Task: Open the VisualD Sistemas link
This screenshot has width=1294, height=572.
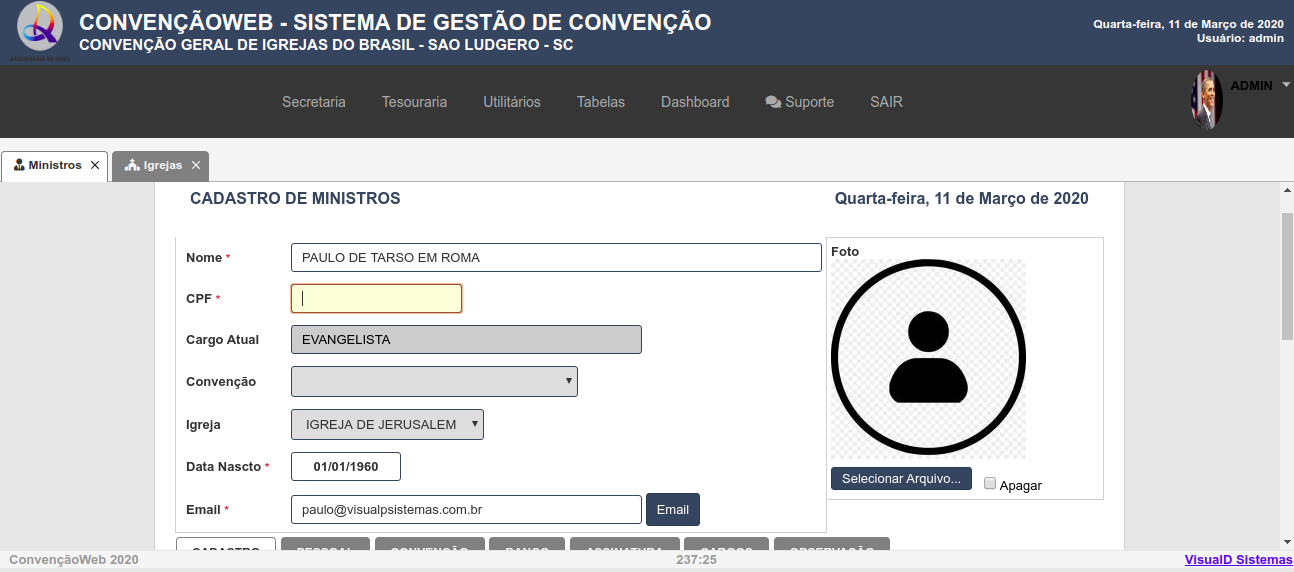Action: (1238, 560)
